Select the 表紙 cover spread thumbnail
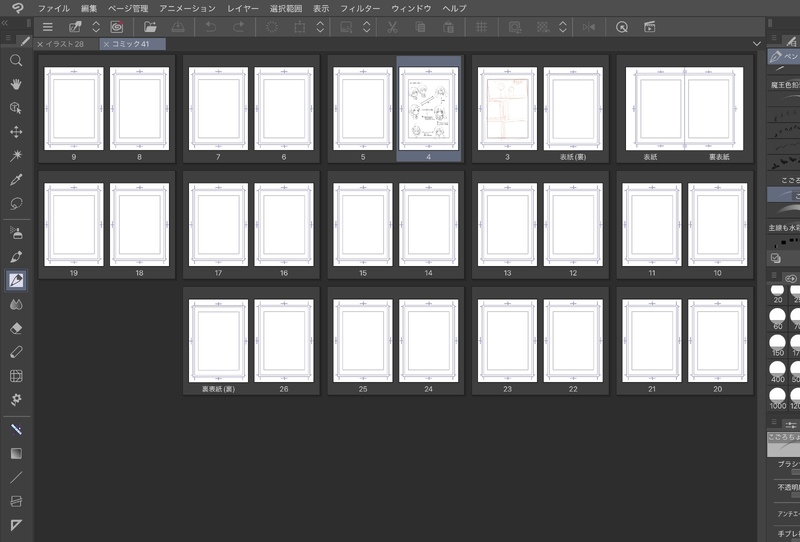The image size is (800, 542). 684,108
